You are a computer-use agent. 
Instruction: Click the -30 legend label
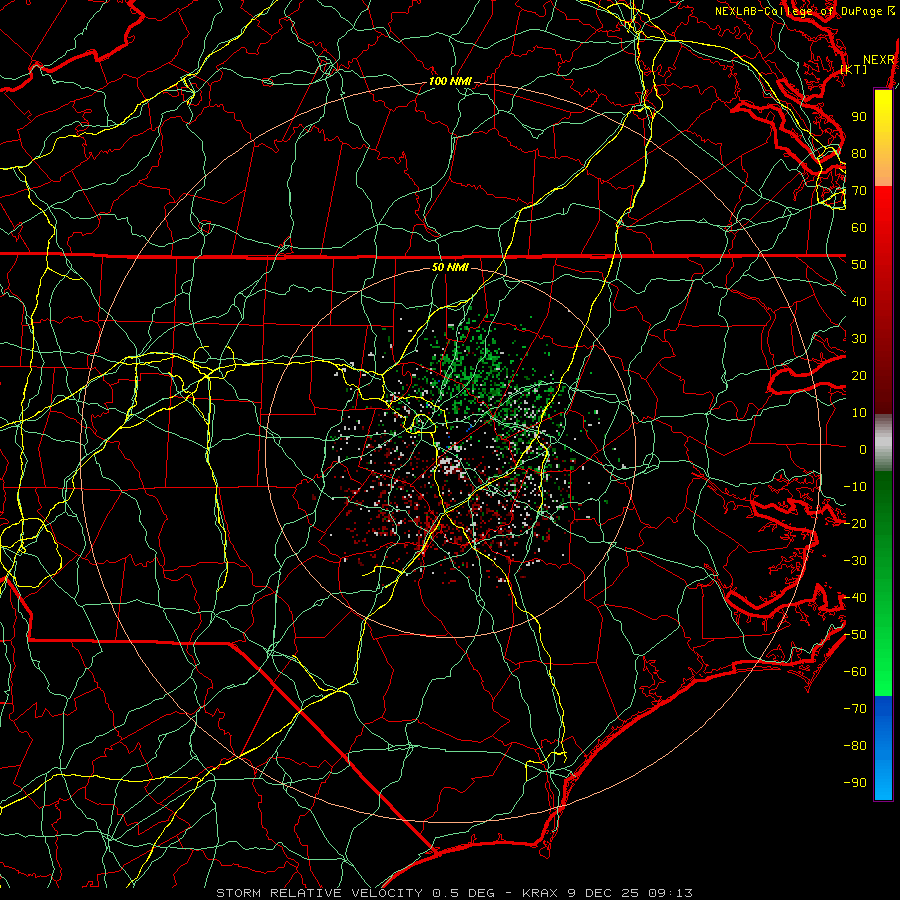coord(855,561)
